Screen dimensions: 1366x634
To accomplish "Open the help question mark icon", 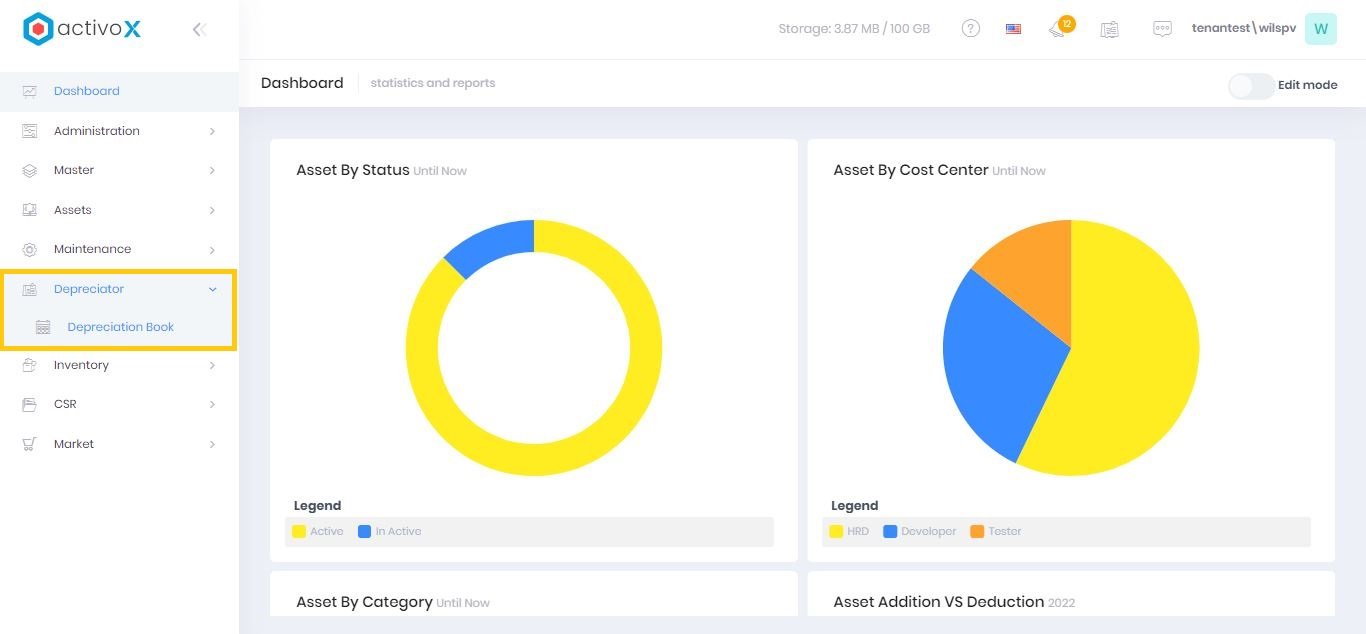I will [970, 29].
